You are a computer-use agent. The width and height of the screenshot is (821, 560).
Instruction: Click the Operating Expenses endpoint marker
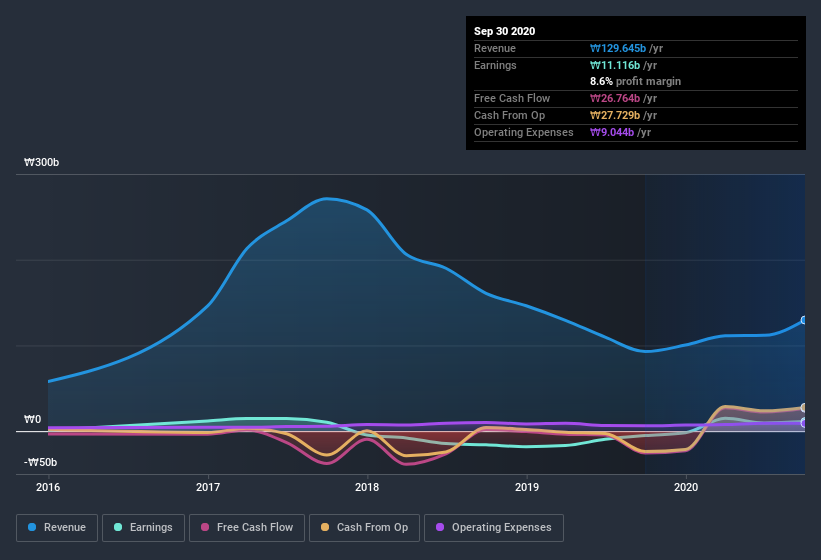point(804,422)
